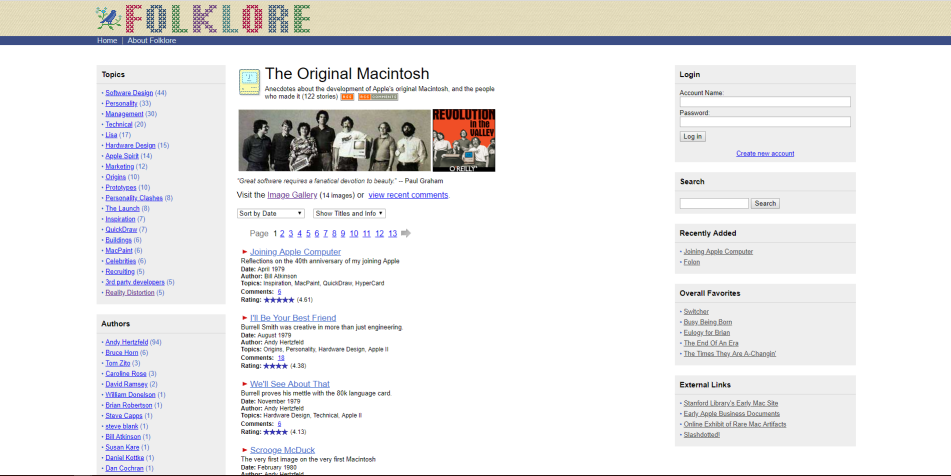Go to page 2 of stories
Screen dimensions: 951x476
tap(282, 233)
